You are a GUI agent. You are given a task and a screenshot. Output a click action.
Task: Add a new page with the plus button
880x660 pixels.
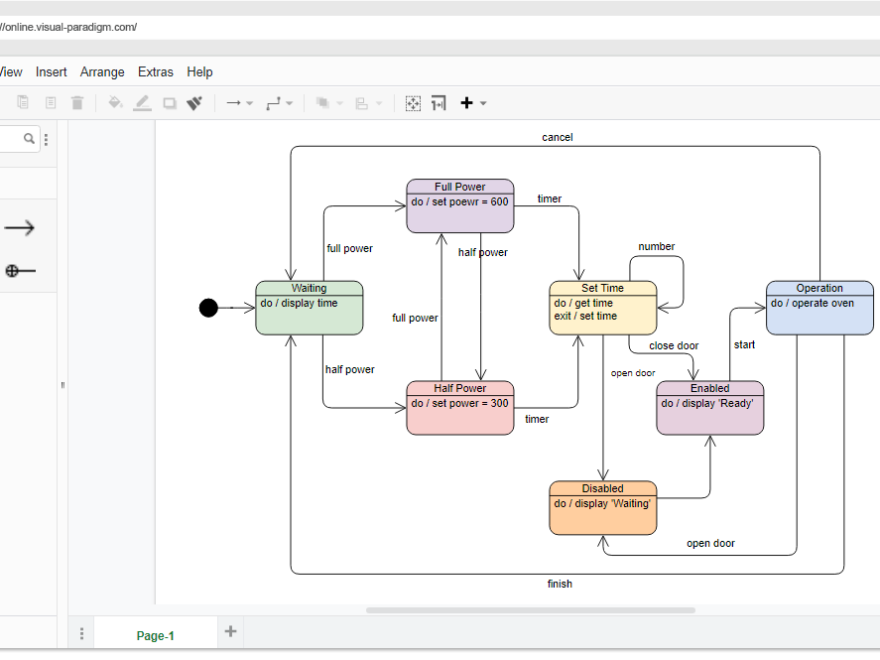230,631
